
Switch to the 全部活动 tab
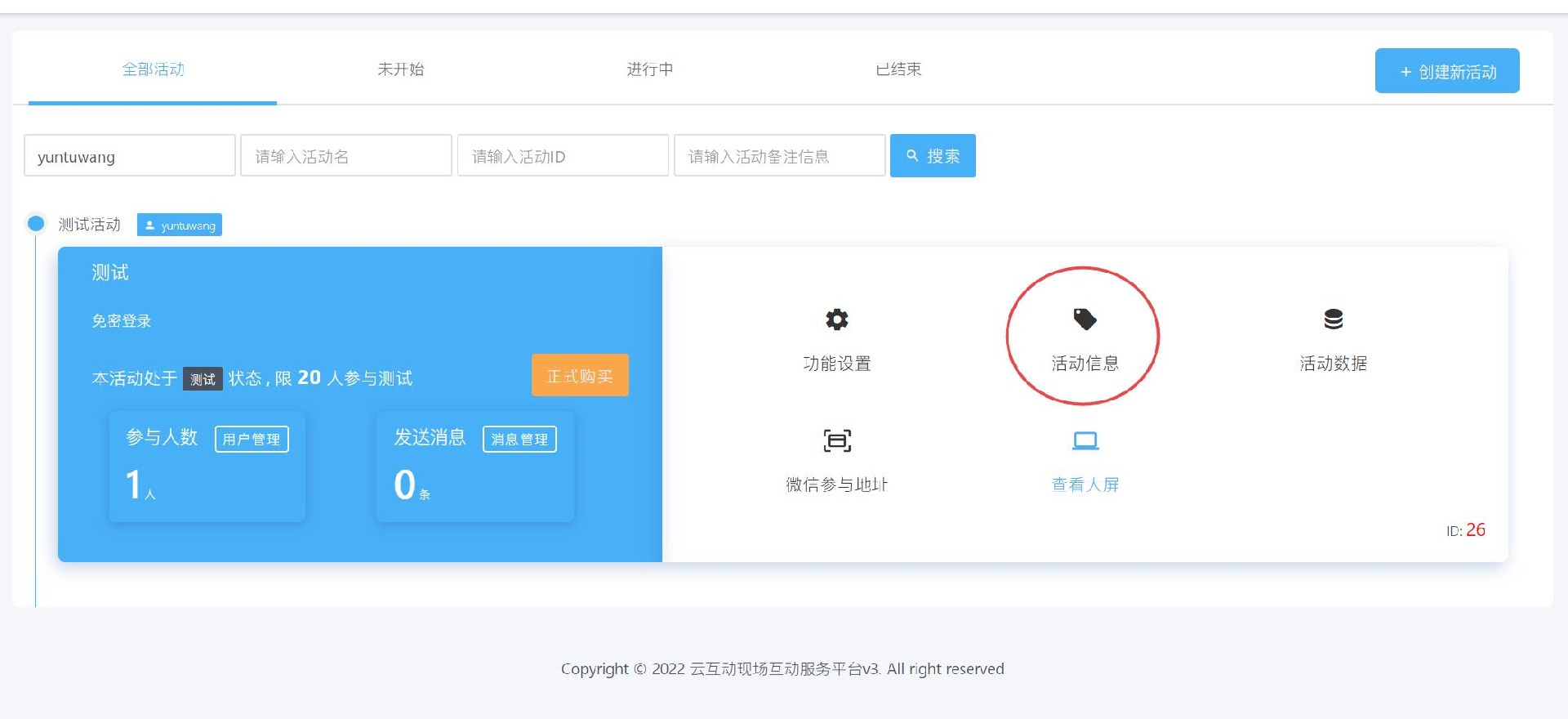click(153, 69)
